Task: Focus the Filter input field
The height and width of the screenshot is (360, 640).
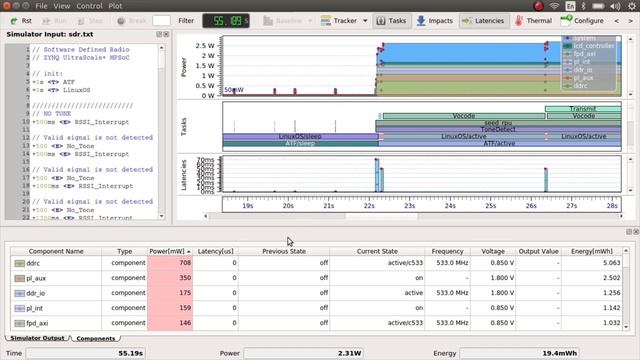Action: coord(161,21)
